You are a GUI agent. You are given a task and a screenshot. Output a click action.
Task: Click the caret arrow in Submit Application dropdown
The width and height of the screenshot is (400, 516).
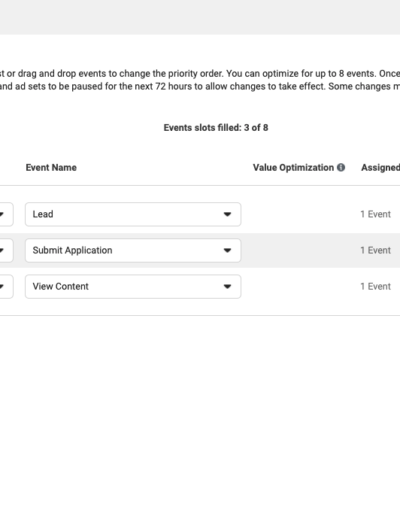[x=227, y=250]
